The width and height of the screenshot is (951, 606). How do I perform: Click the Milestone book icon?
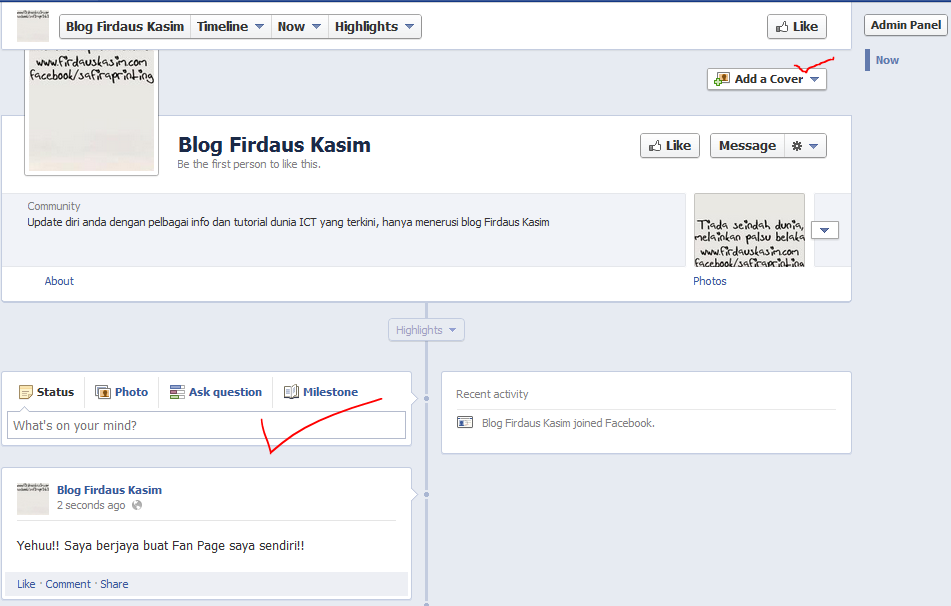tap(291, 392)
